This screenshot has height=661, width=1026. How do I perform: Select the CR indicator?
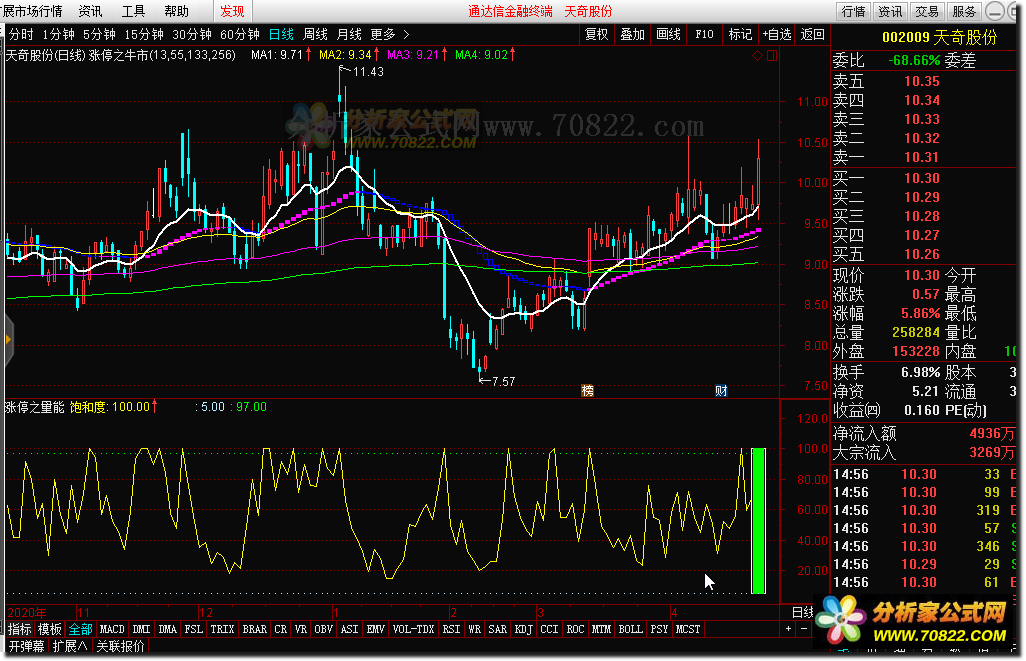pyautogui.click(x=281, y=629)
